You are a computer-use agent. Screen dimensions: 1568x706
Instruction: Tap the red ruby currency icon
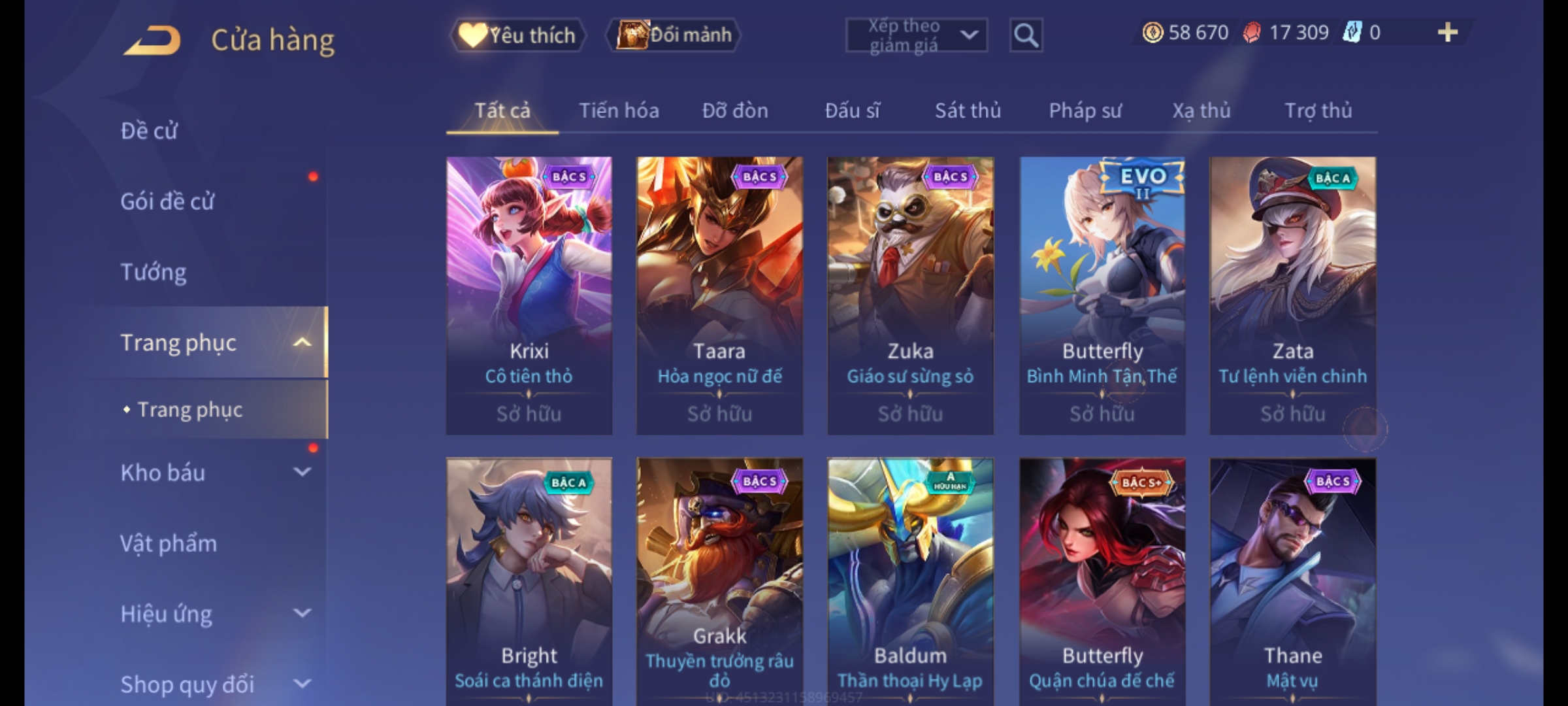[x=1252, y=33]
